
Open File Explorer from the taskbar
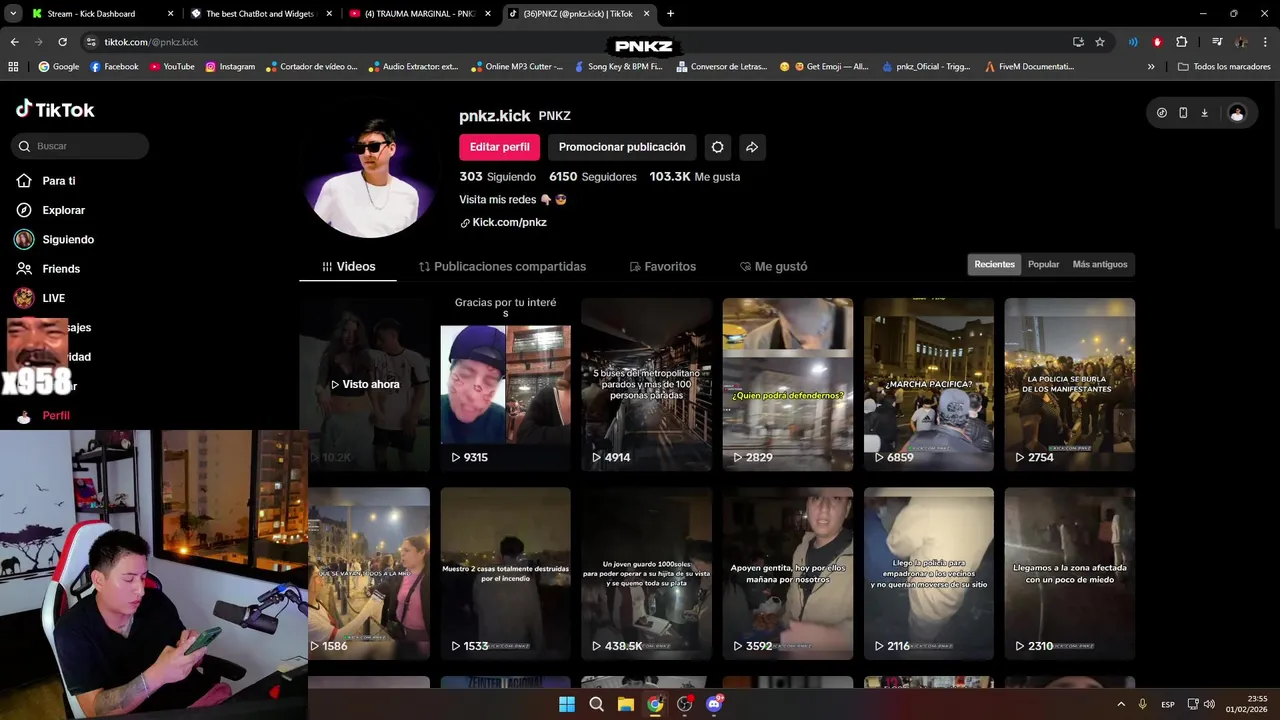click(x=626, y=704)
